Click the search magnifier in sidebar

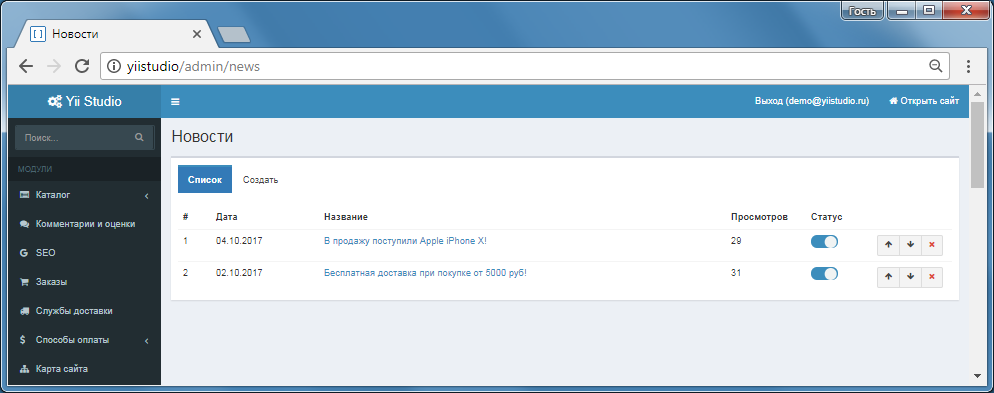[x=139, y=137]
